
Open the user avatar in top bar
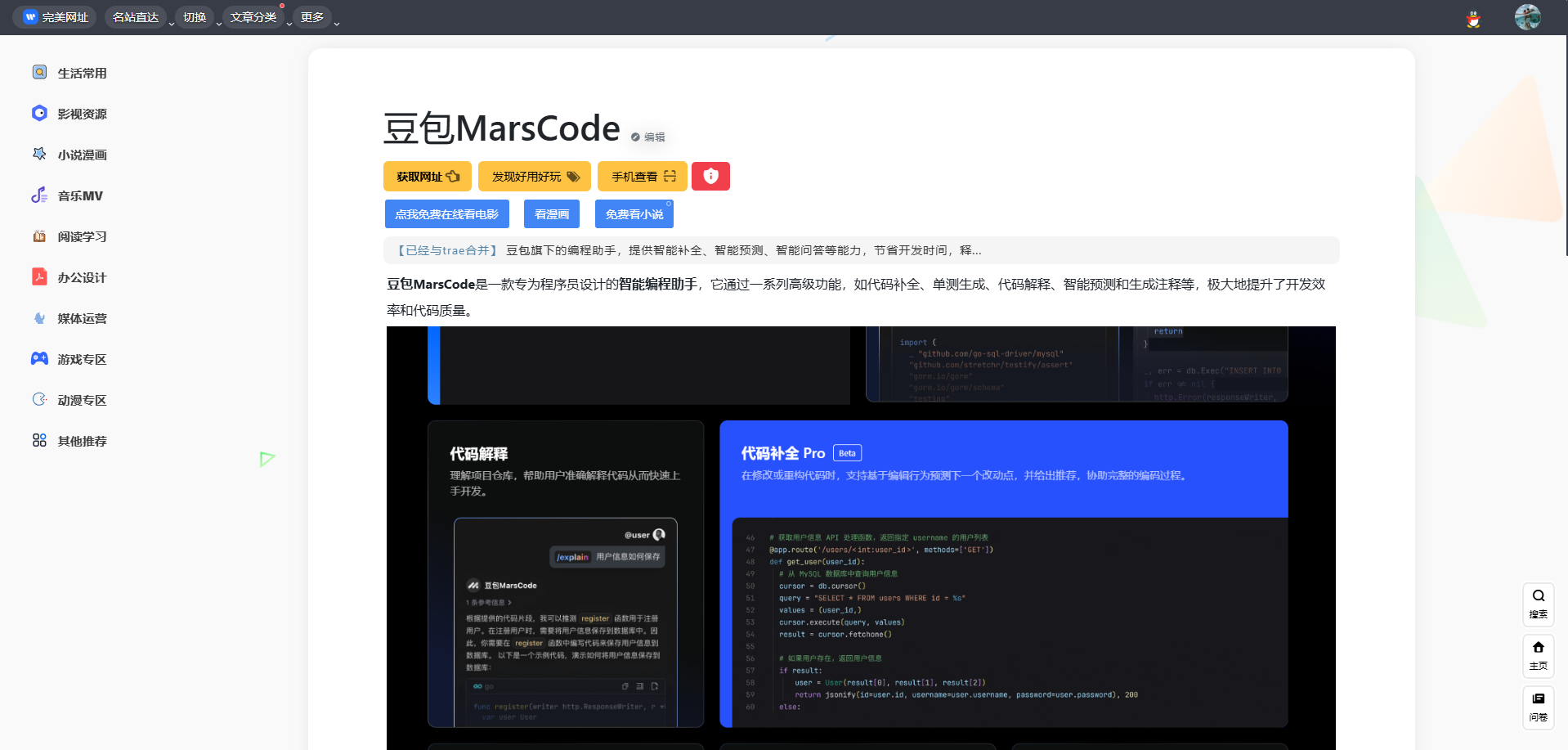tap(1527, 17)
